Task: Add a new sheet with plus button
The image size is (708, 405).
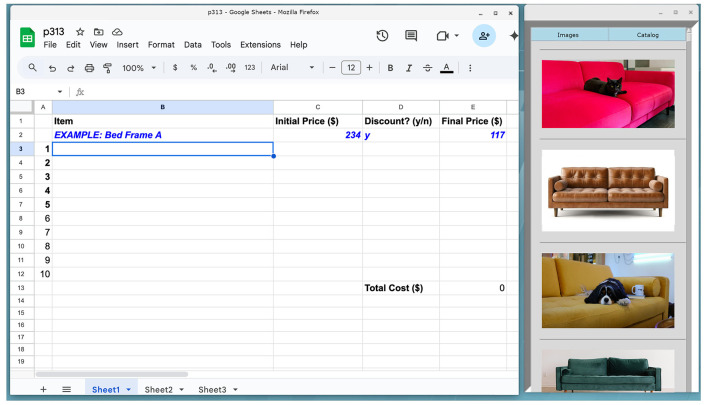Action: pyautogui.click(x=43, y=389)
